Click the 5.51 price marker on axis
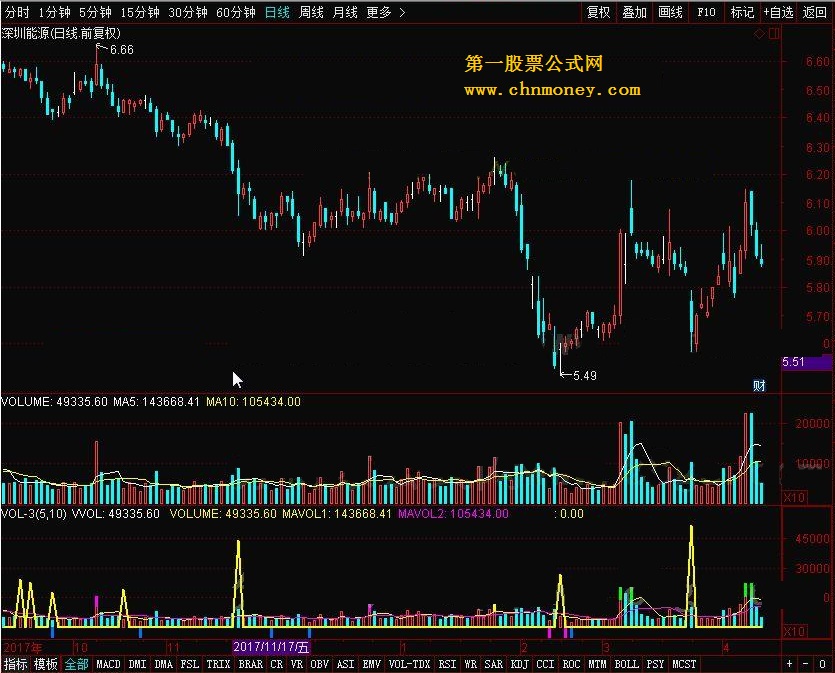 click(x=806, y=363)
